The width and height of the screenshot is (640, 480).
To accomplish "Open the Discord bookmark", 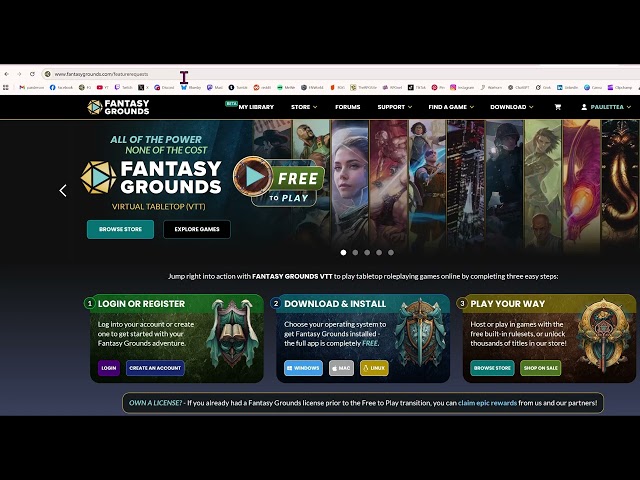I will point(164,87).
